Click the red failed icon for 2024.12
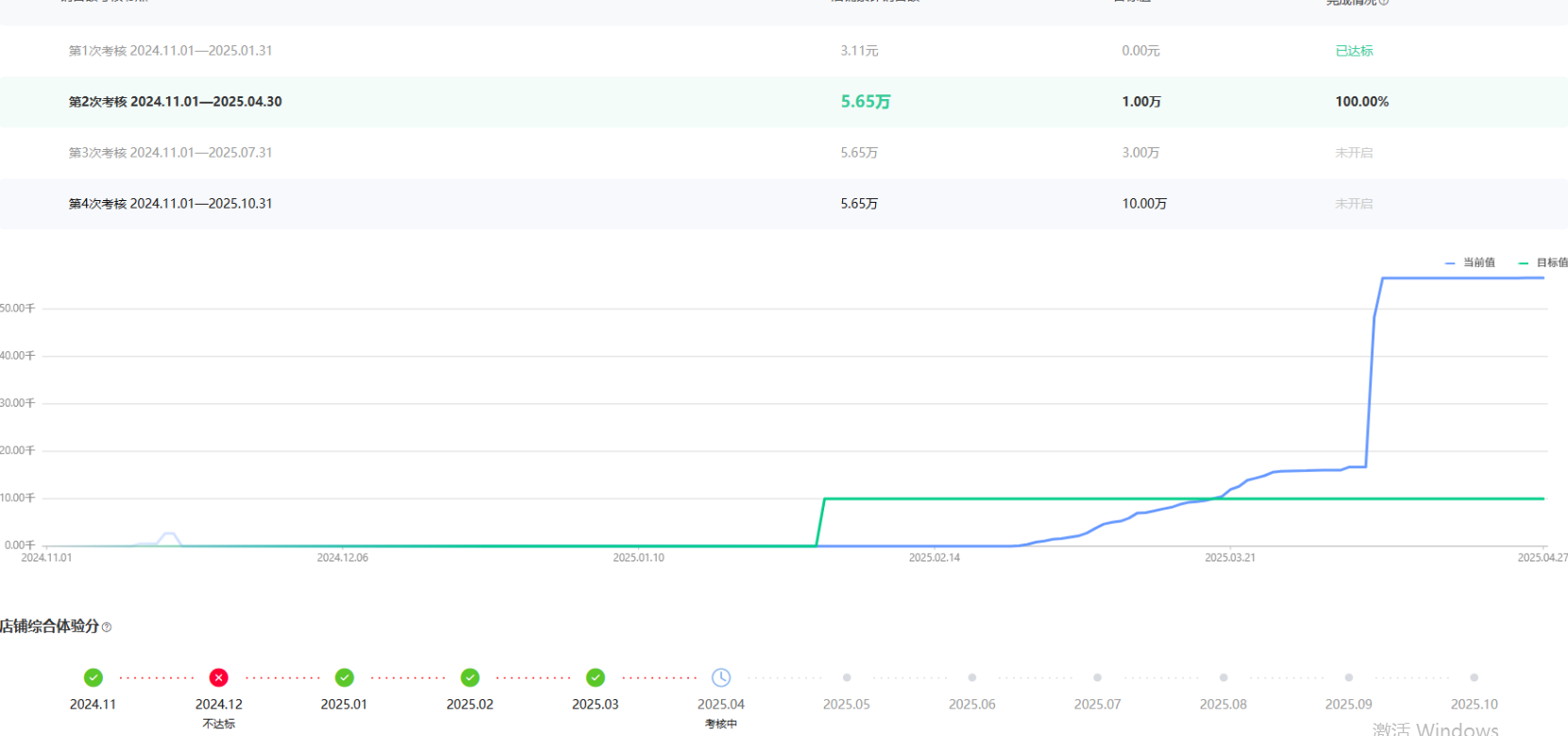This screenshot has width=1568, height=736. [x=218, y=677]
